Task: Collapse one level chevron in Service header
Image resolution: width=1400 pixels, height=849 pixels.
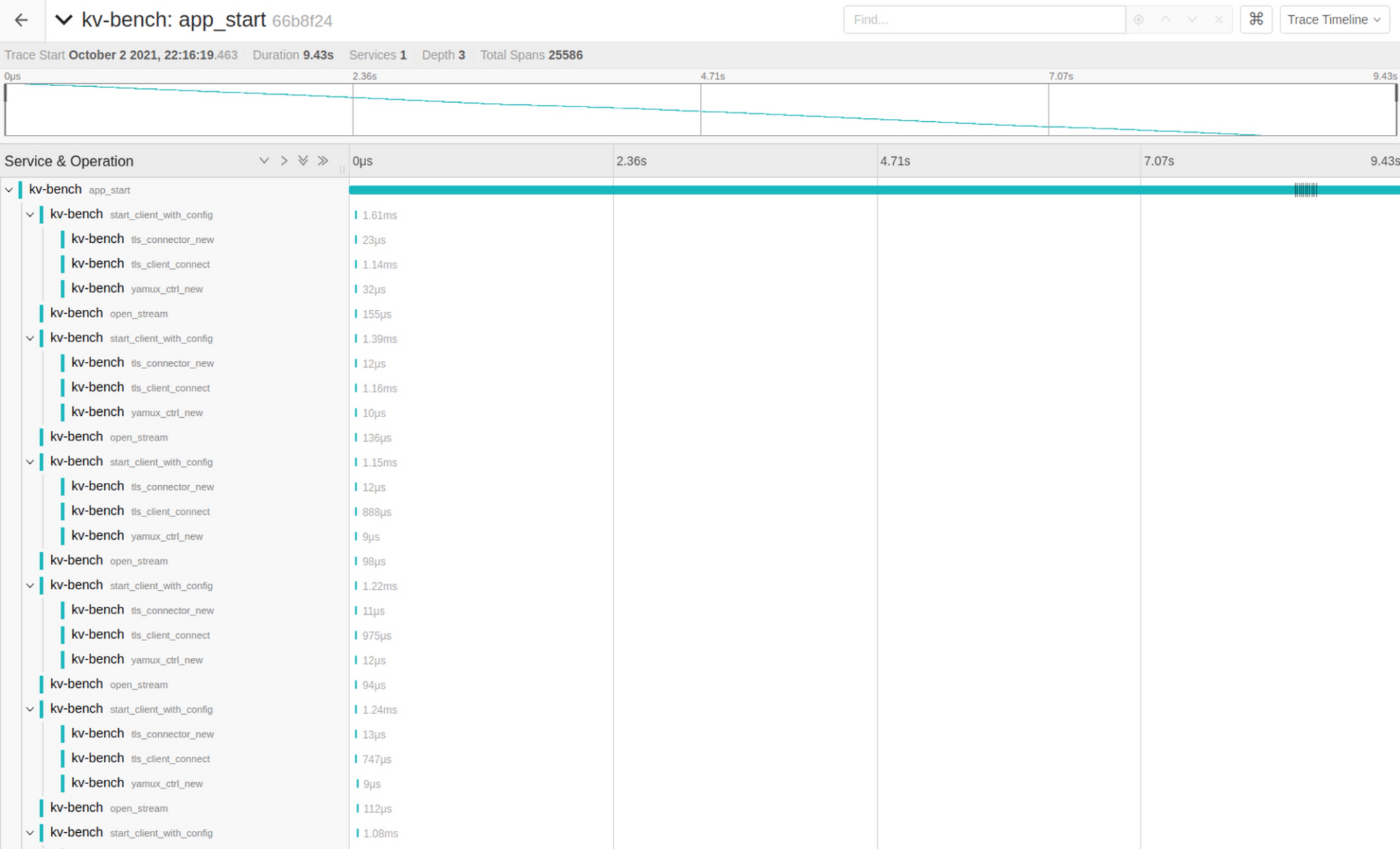Action: pyautogui.click(x=284, y=160)
